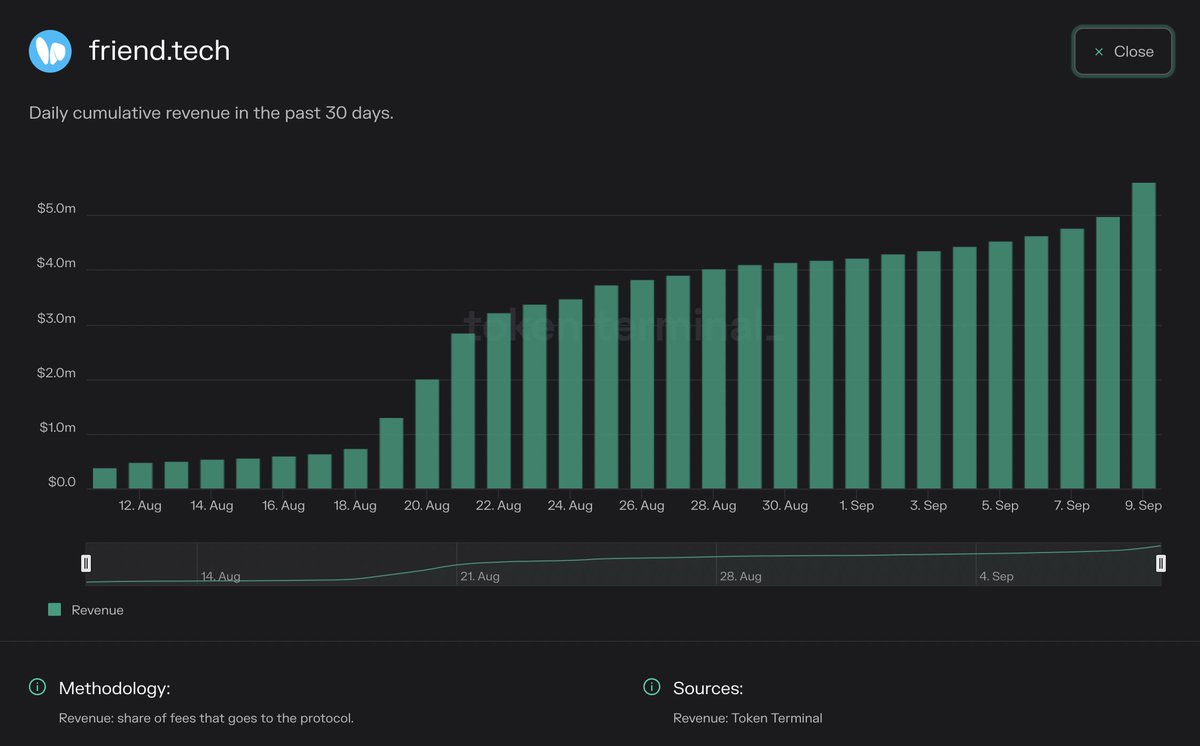The image size is (1200, 746).
Task: Click the 30. Aug axis label
Action: click(x=785, y=506)
